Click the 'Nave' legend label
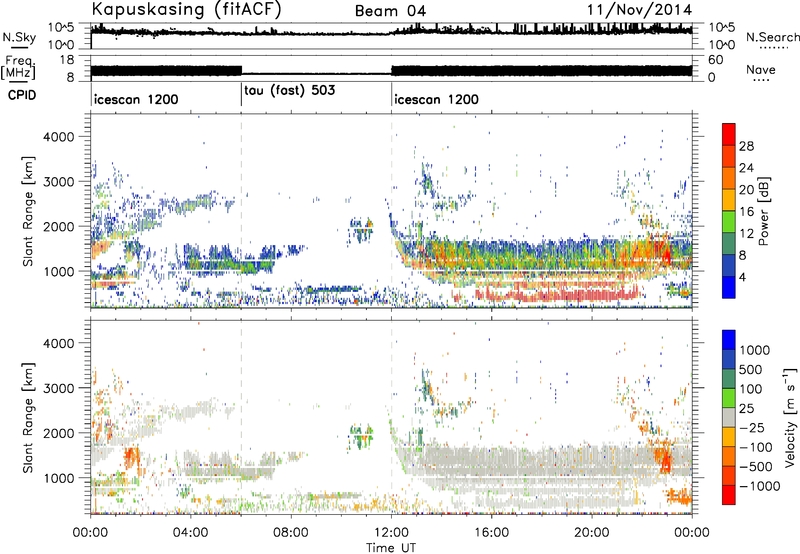 click(761, 69)
